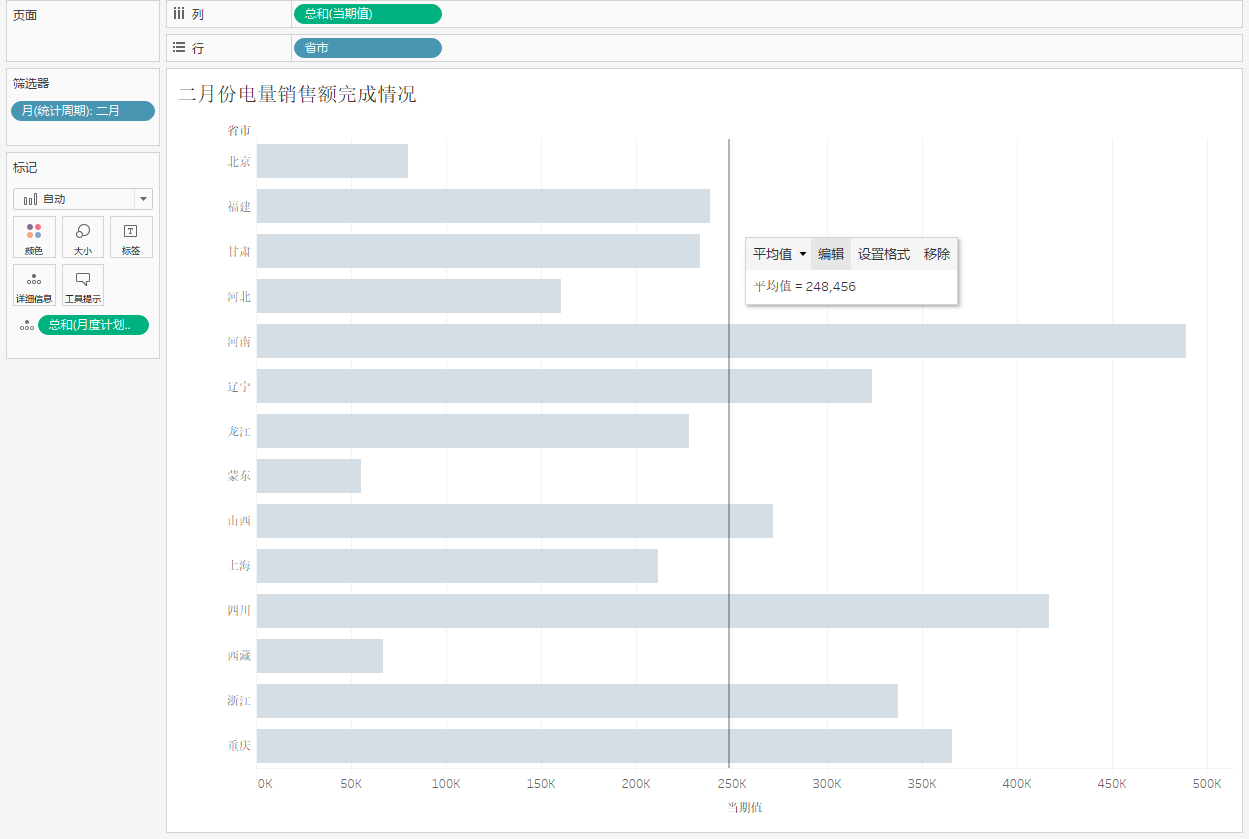This screenshot has height=839, width=1249.
Task: Click the 平均值 = 248,456 text in tooltip
Action: [804, 286]
